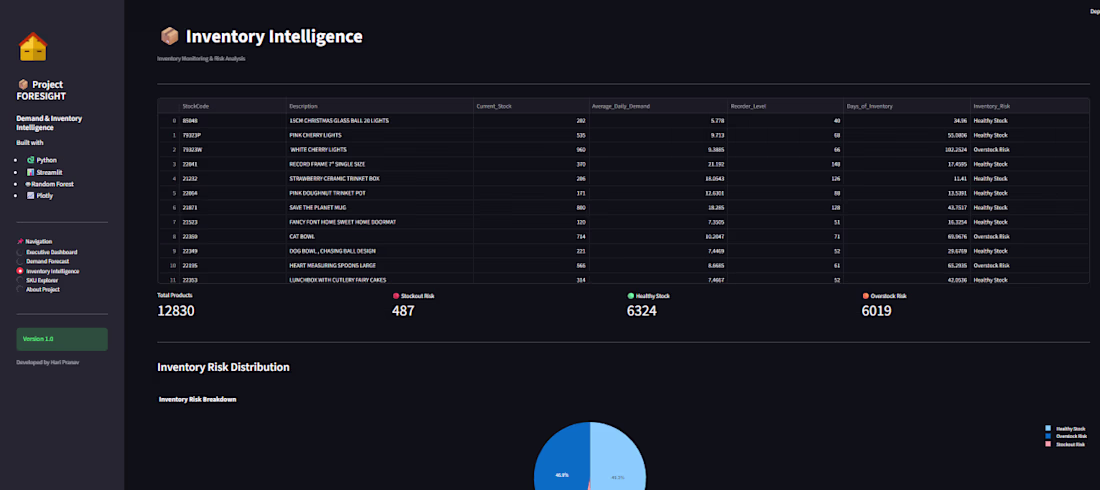Select cell RECORD FRAME 7" SINGLE SIZE
The width and height of the screenshot is (1100, 490).
click(x=380, y=164)
